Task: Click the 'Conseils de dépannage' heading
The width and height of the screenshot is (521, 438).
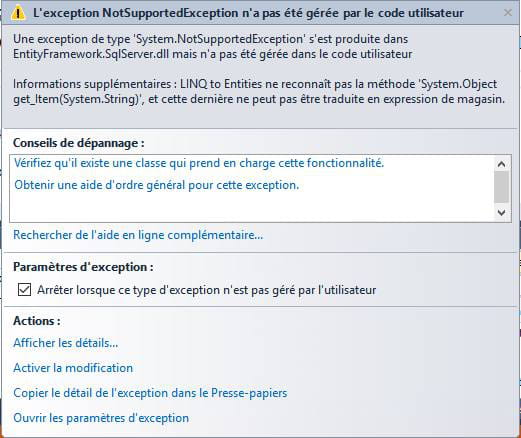Action: tap(79, 143)
